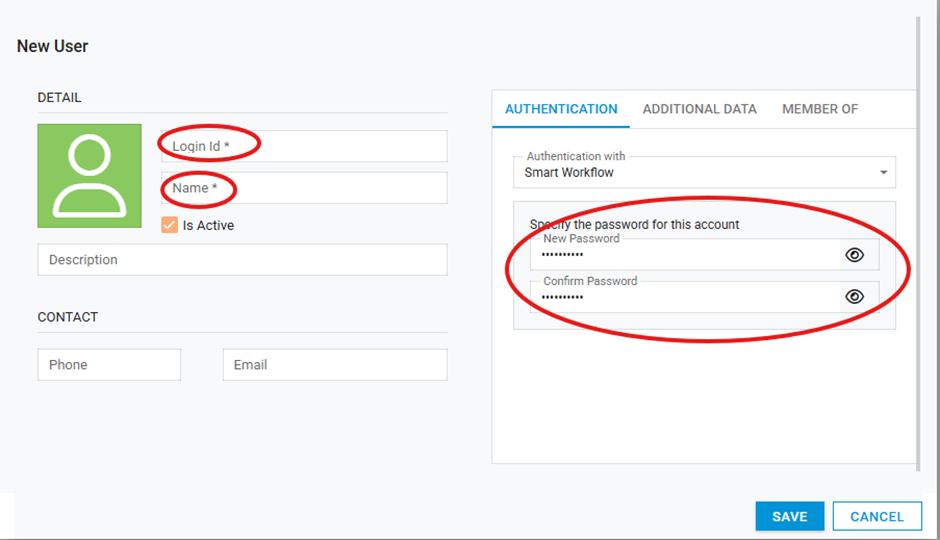Click the dialog's vertical scrollbar
The image size is (940, 540).
(x=919, y=240)
